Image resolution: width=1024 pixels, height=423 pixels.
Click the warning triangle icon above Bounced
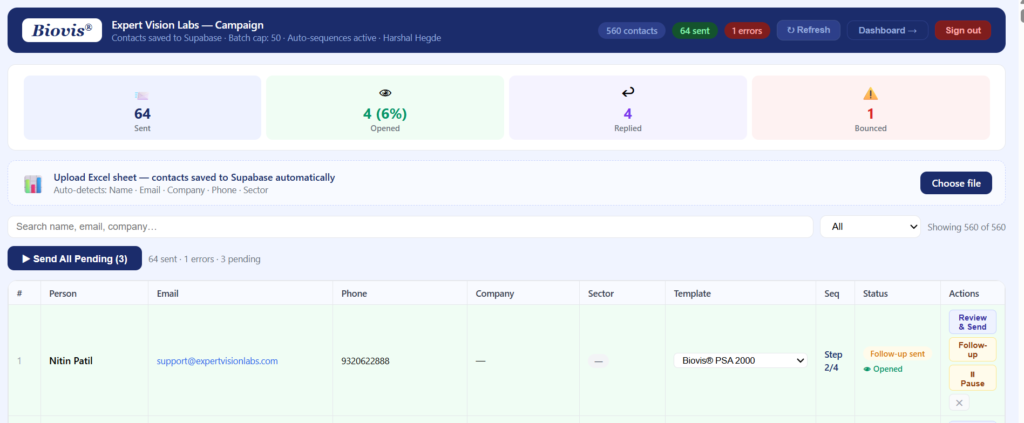871,93
